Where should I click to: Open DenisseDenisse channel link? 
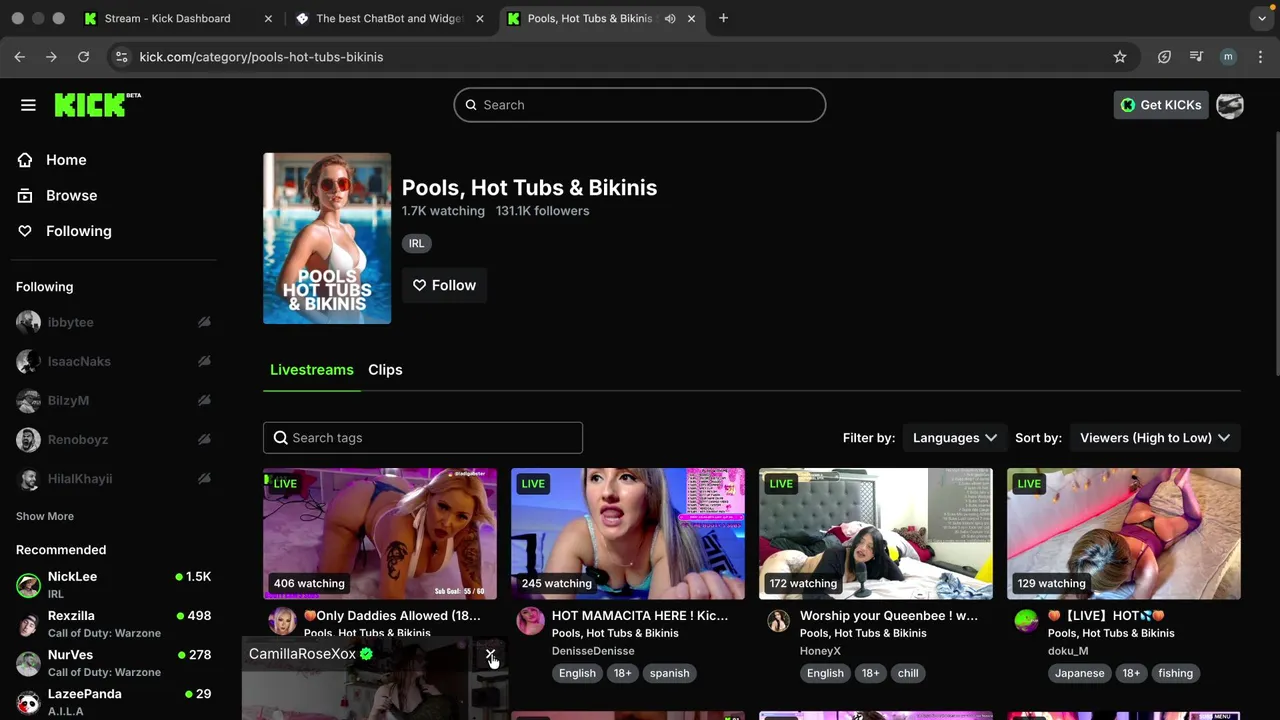pos(593,651)
